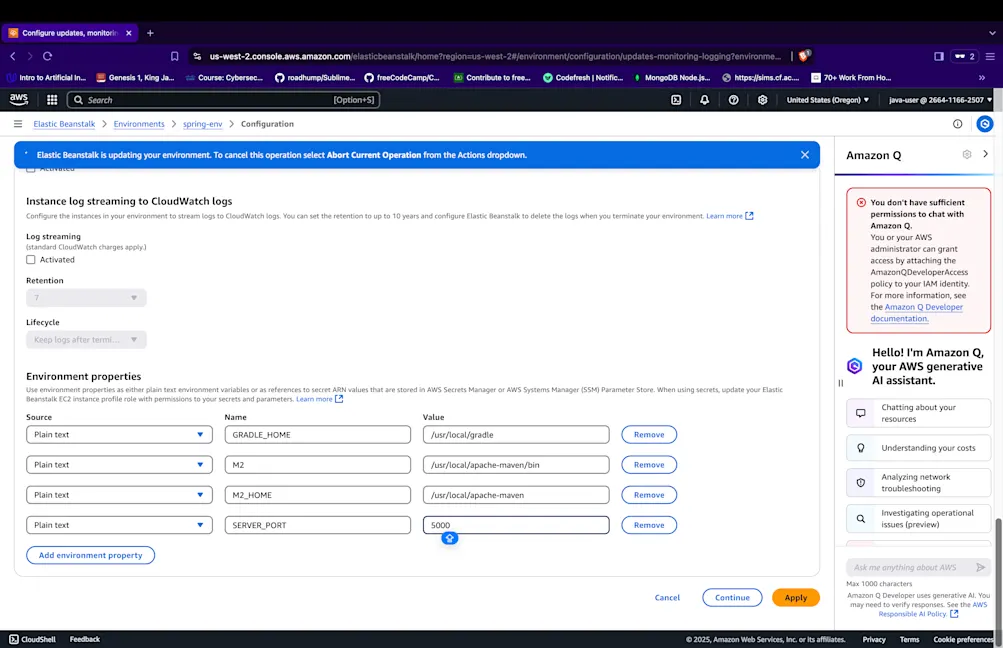Open Source dropdown for GRADLE_HOME row
The height and width of the screenshot is (648, 1003).
(119, 434)
